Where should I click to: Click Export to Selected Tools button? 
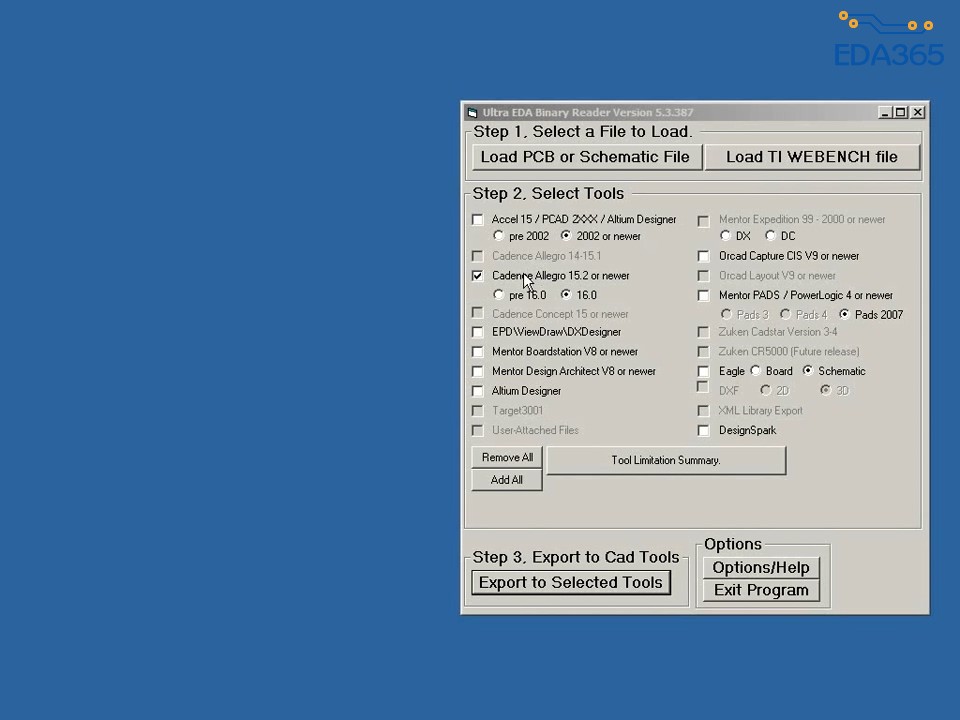click(x=571, y=583)
